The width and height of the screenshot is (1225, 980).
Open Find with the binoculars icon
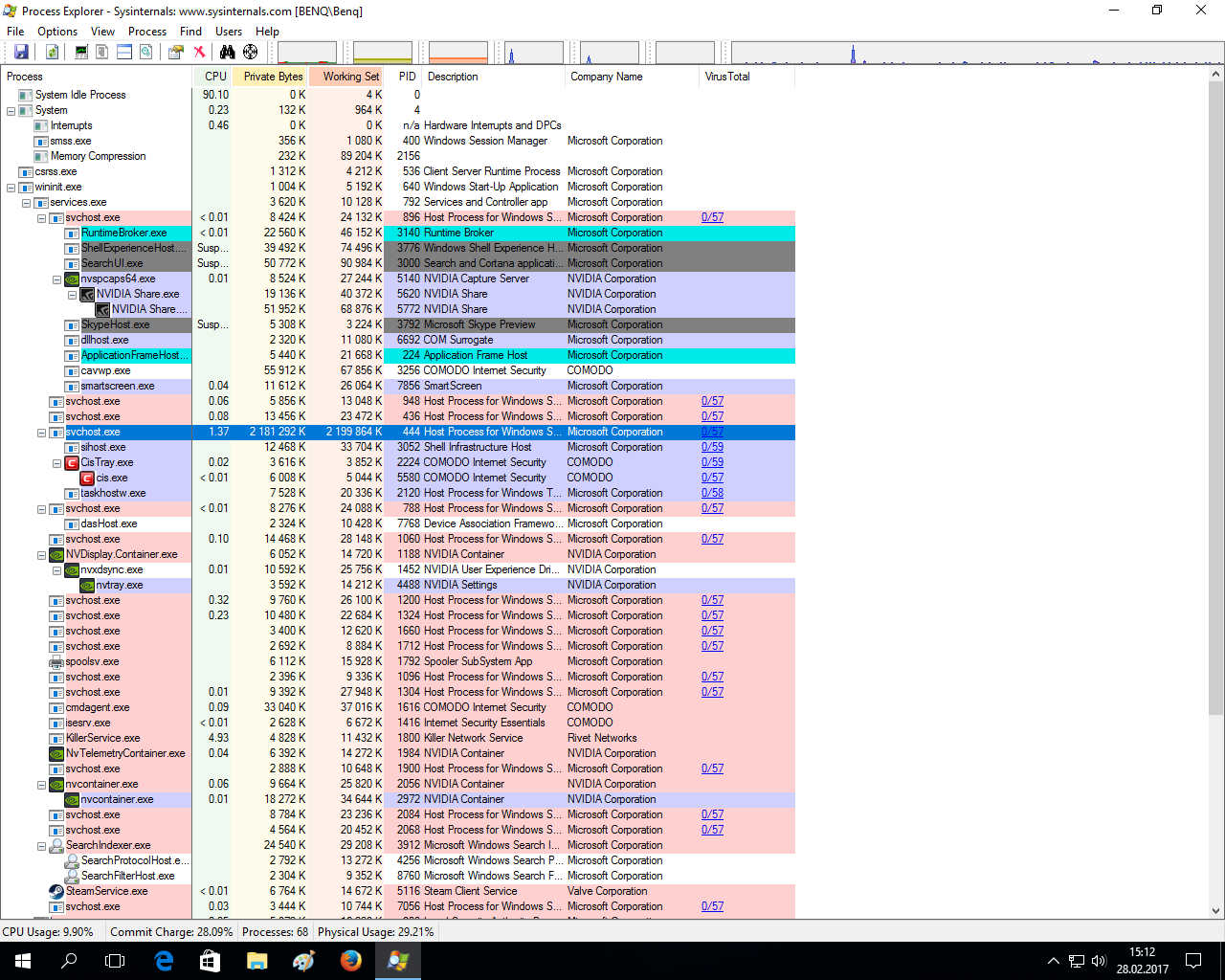click(227, 52)
